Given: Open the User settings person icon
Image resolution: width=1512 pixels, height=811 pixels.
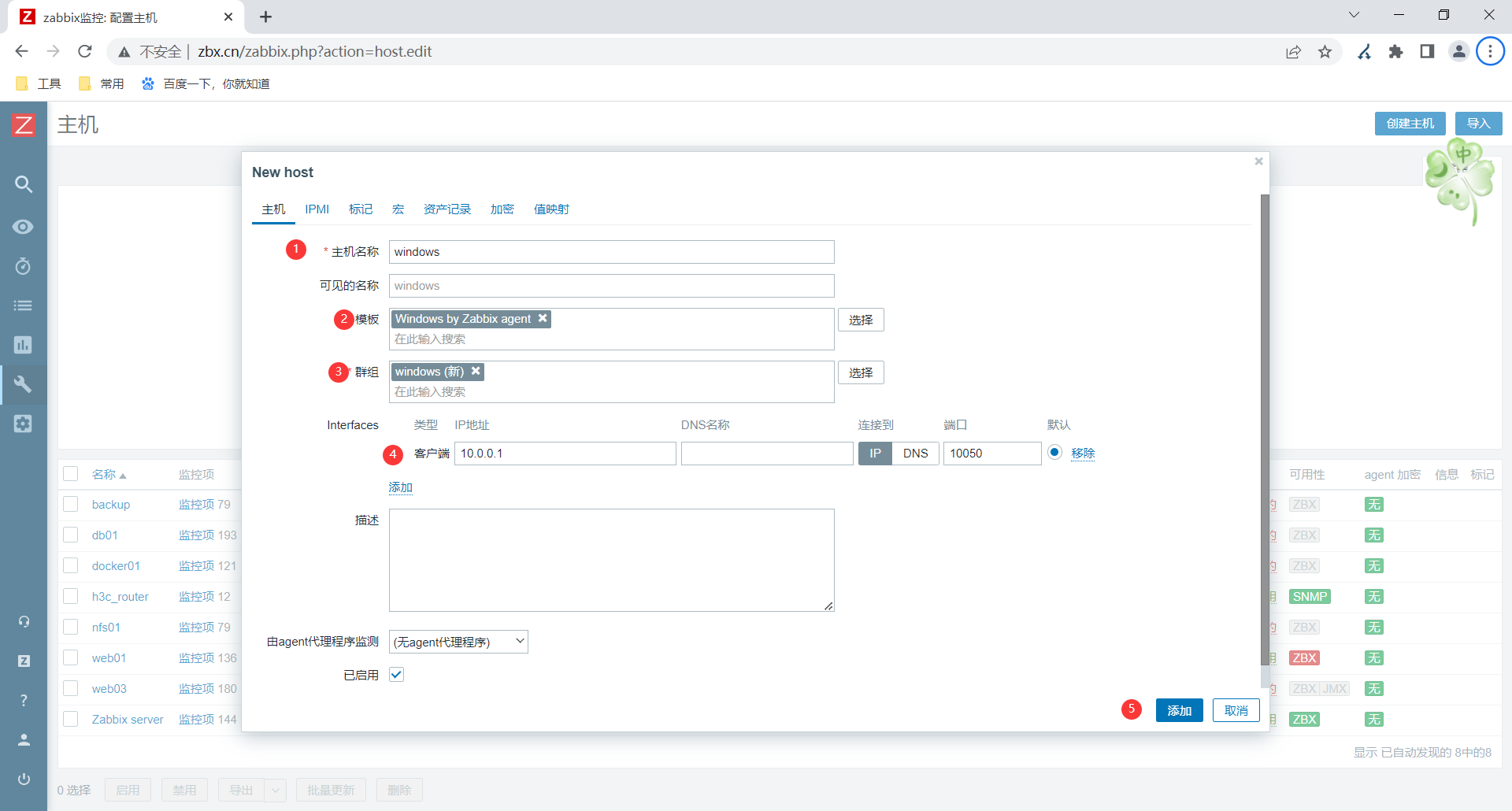Looking at the screenshot, I should 24,740.
